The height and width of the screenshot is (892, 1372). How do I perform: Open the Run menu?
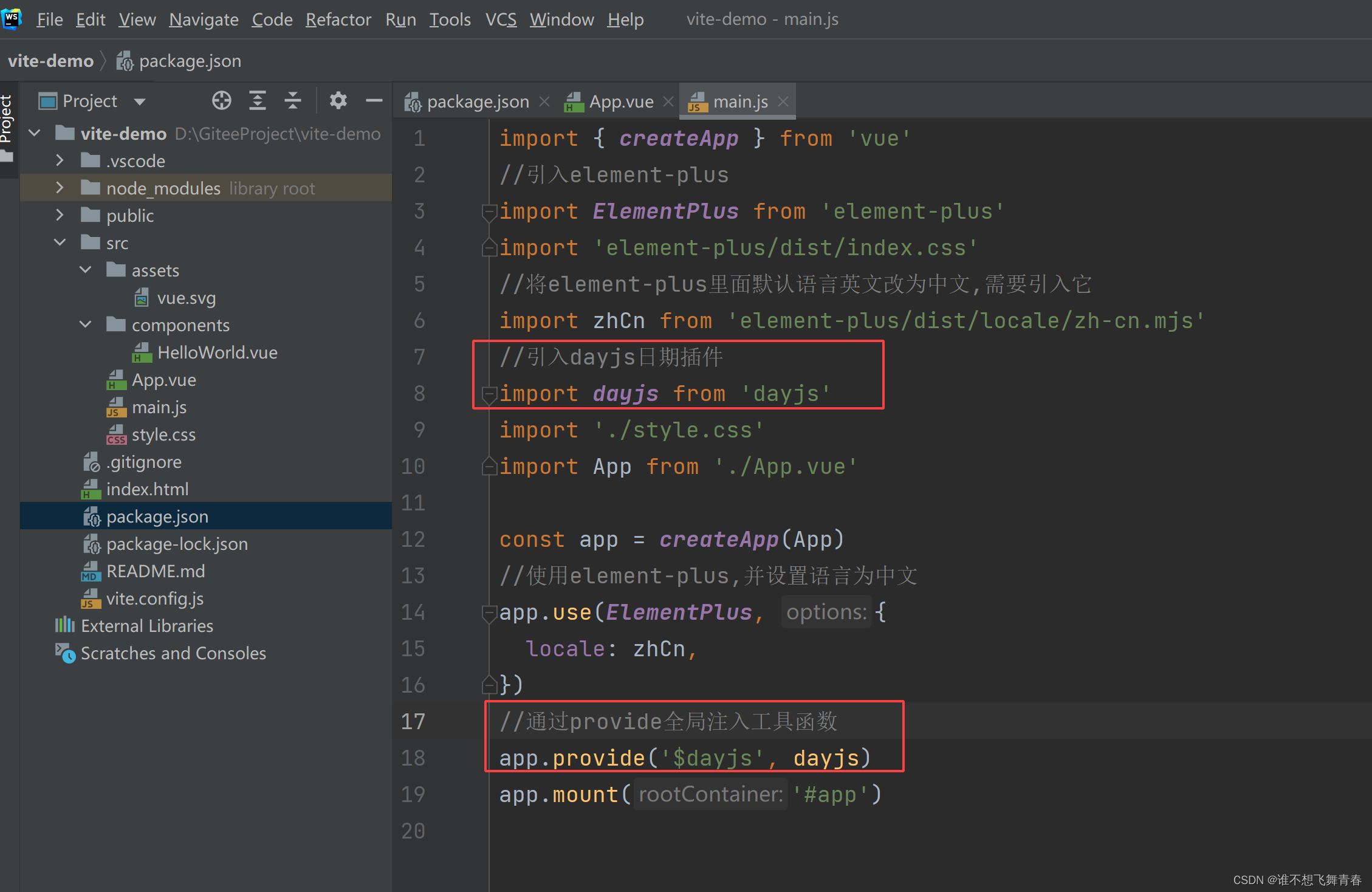(401, 19)
